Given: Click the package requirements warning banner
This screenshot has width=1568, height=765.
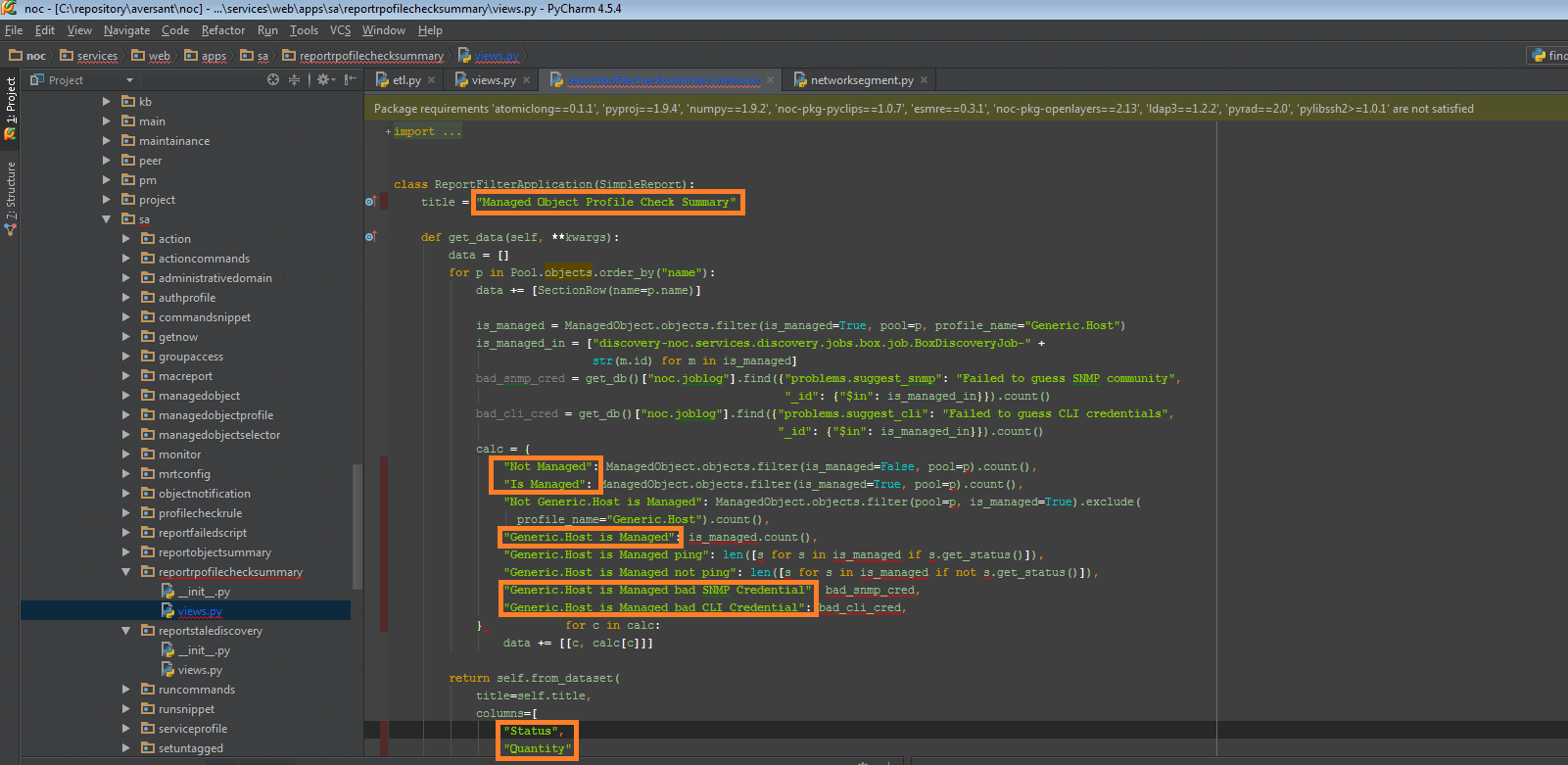Looking at the screenshot, I should pyautogui.click(x=966, y=109).
